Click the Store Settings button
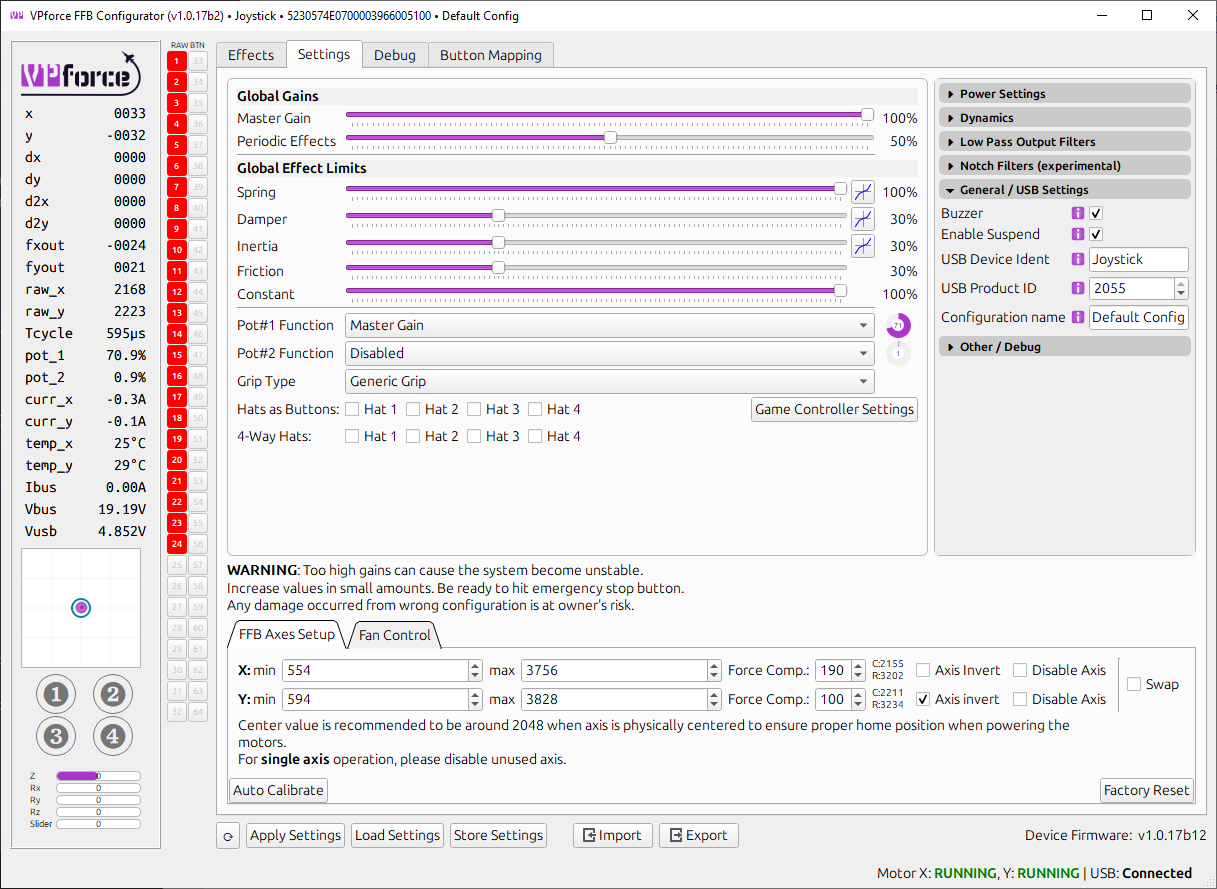This screenshot has width=1217, height=889. 498,836
